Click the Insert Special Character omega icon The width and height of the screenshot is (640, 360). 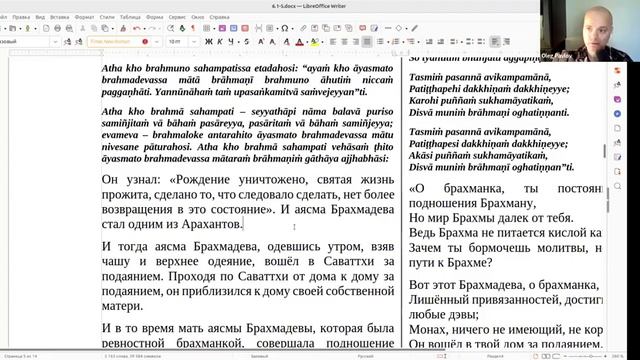tap(284, 28)
